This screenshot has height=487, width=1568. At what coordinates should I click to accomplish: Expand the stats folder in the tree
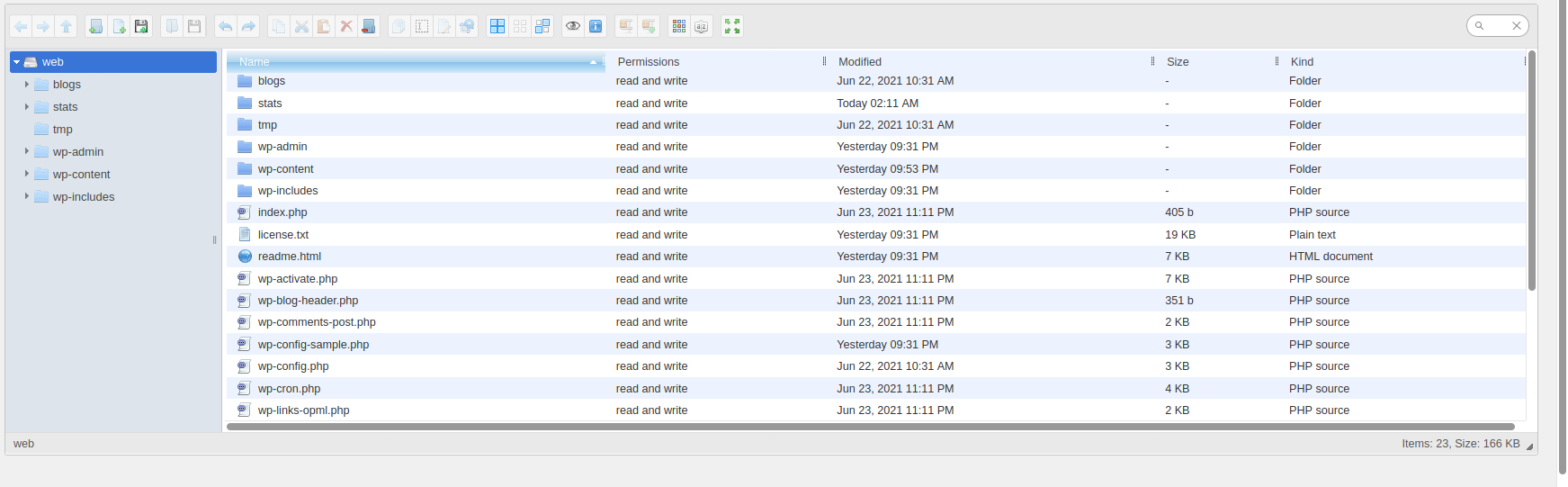pos(27,107)
